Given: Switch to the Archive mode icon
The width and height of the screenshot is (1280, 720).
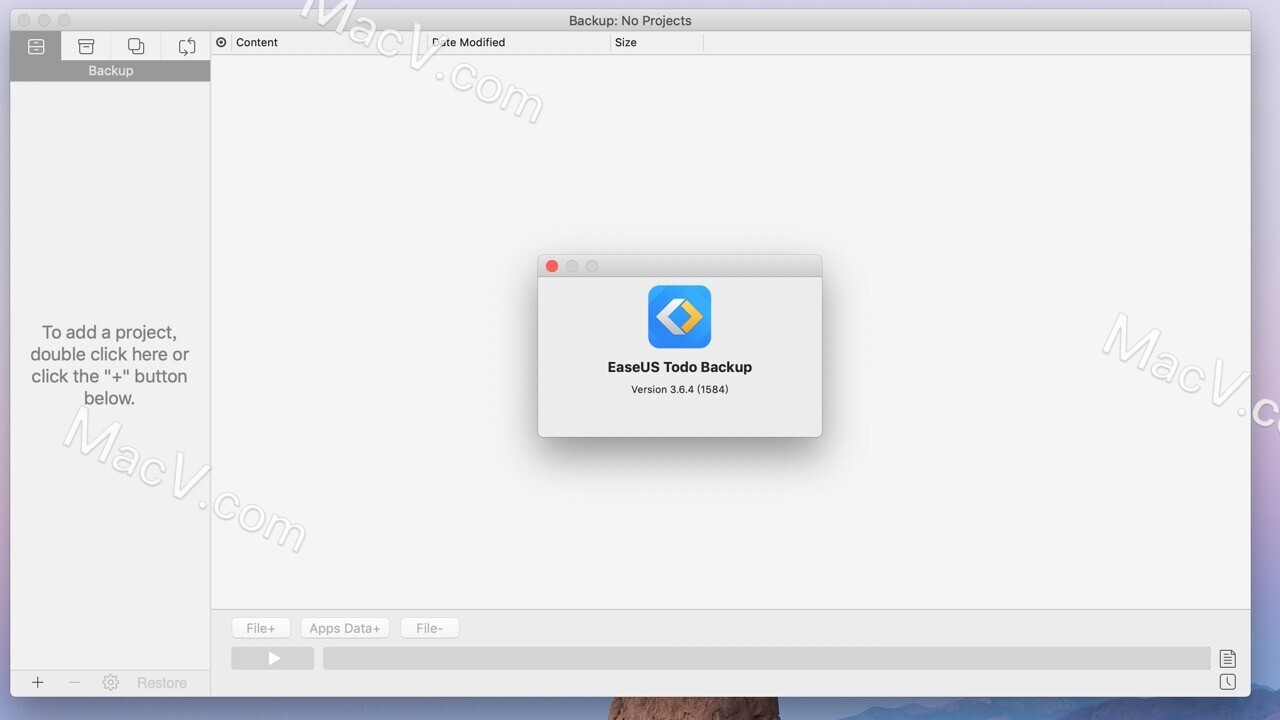Looking at the screenshot, I should click(x=86, y=46).
